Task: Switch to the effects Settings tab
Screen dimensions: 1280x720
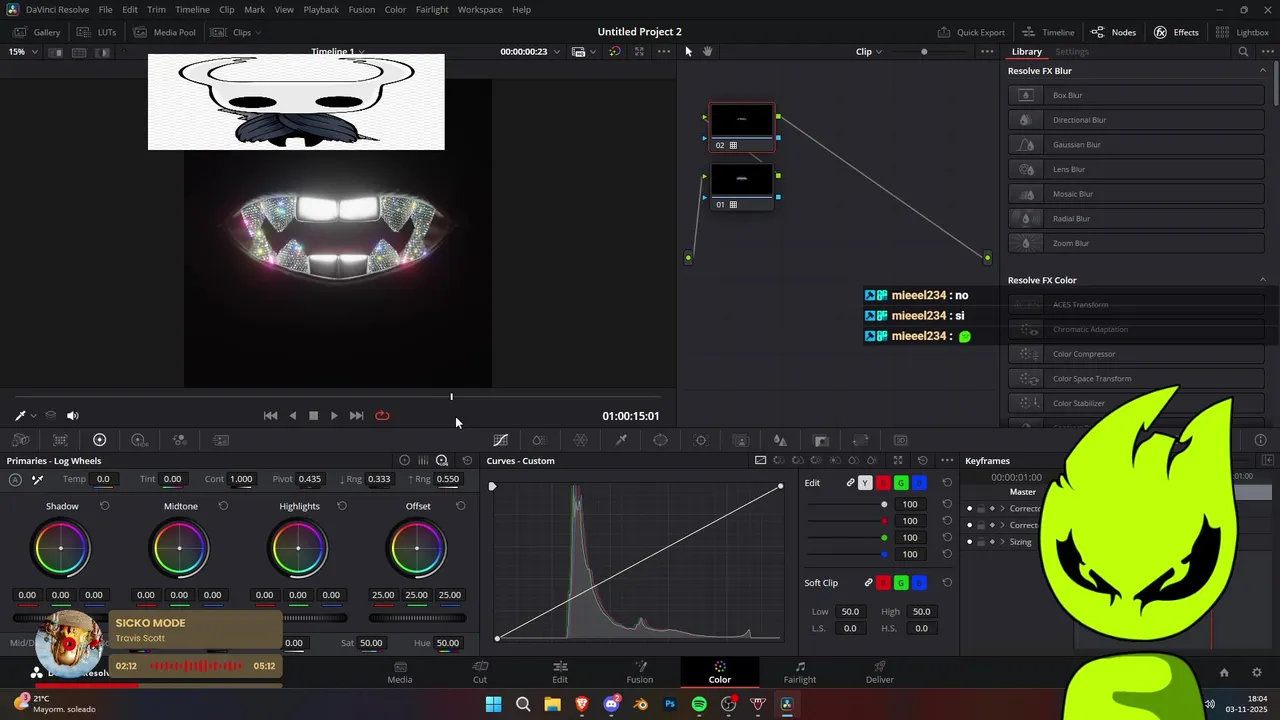Action: 1071,52
